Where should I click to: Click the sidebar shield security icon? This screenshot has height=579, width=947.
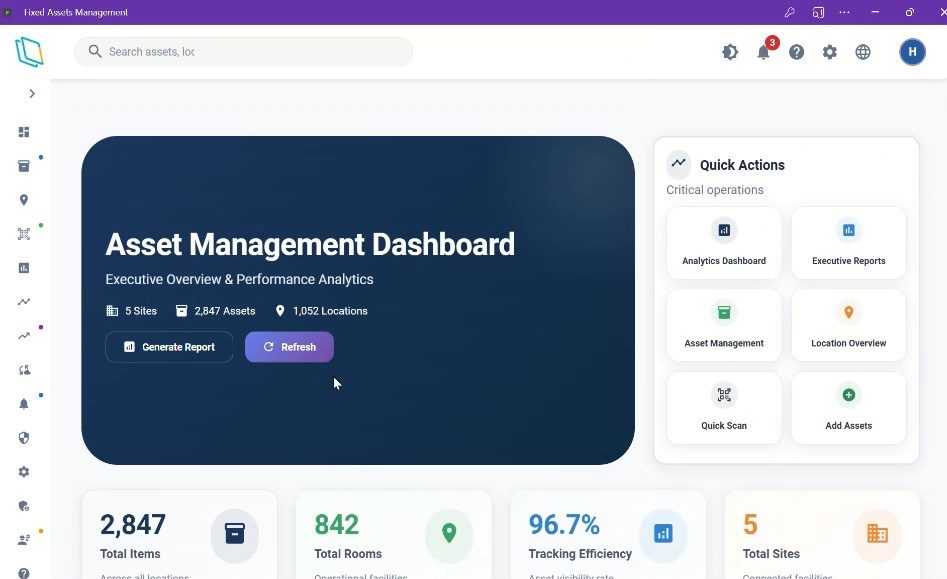(24, 437)
